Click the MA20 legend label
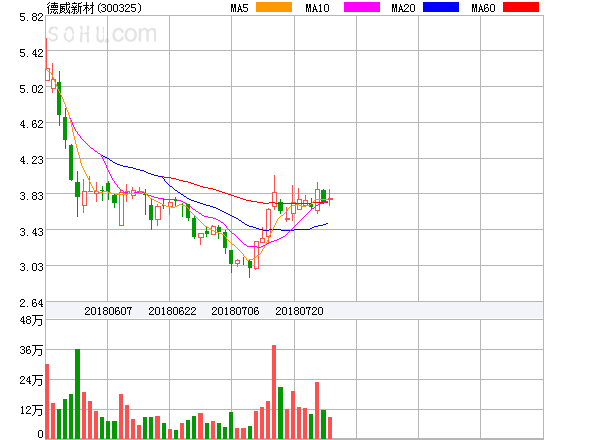 (403, 8)
